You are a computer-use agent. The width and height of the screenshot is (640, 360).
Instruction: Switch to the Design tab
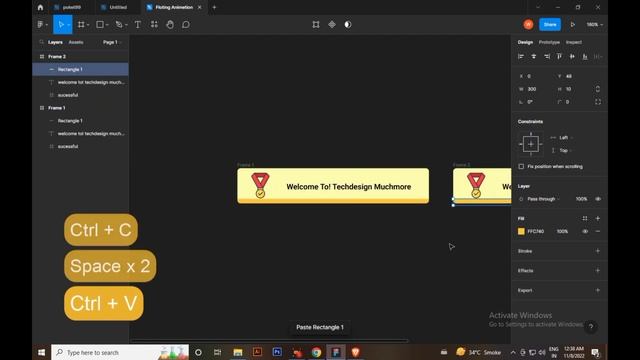[525, 42]
